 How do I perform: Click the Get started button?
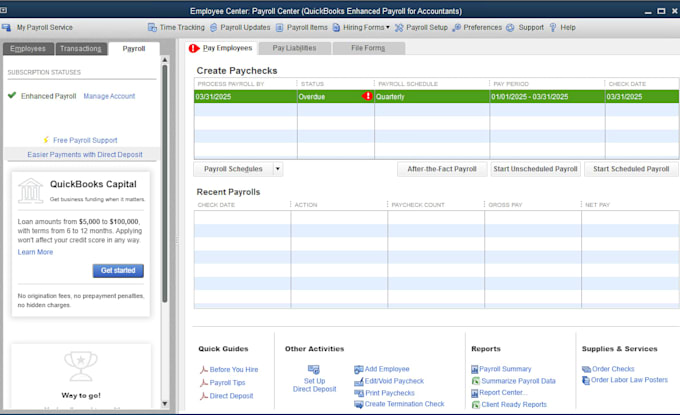click(x=118, y=271)
